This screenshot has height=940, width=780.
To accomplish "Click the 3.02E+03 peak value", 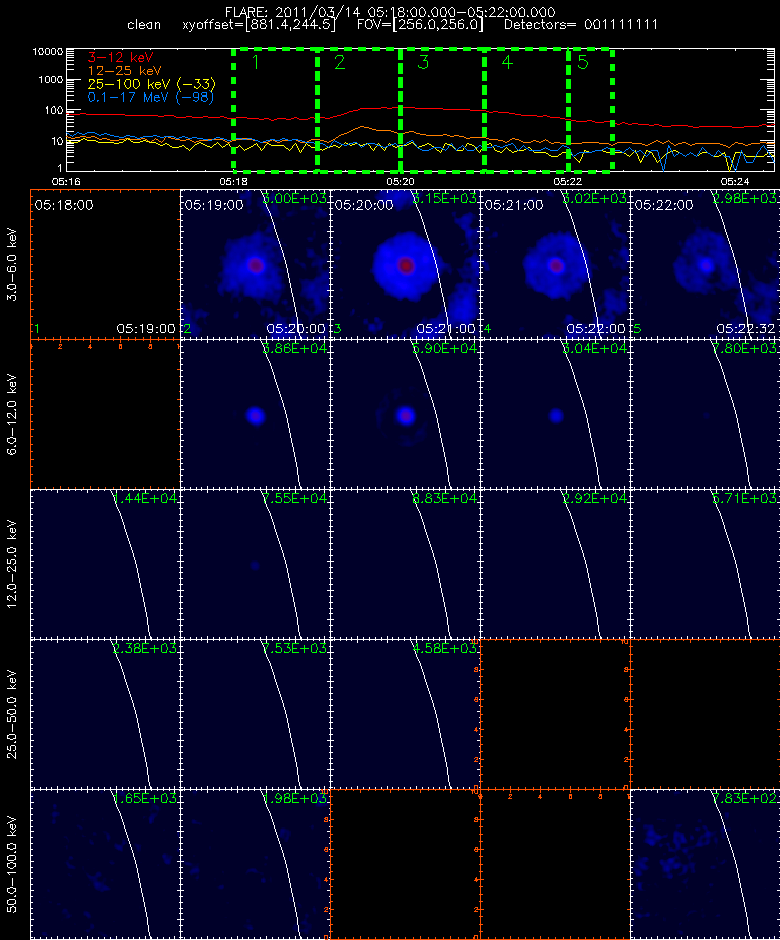I will (x=595, y=198).
